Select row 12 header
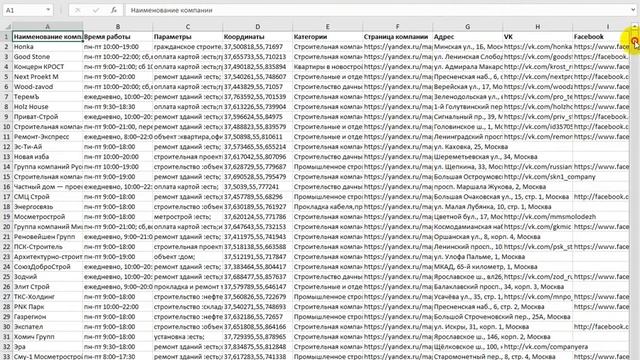The image size is (640, 360). click(x=7, y=147)
